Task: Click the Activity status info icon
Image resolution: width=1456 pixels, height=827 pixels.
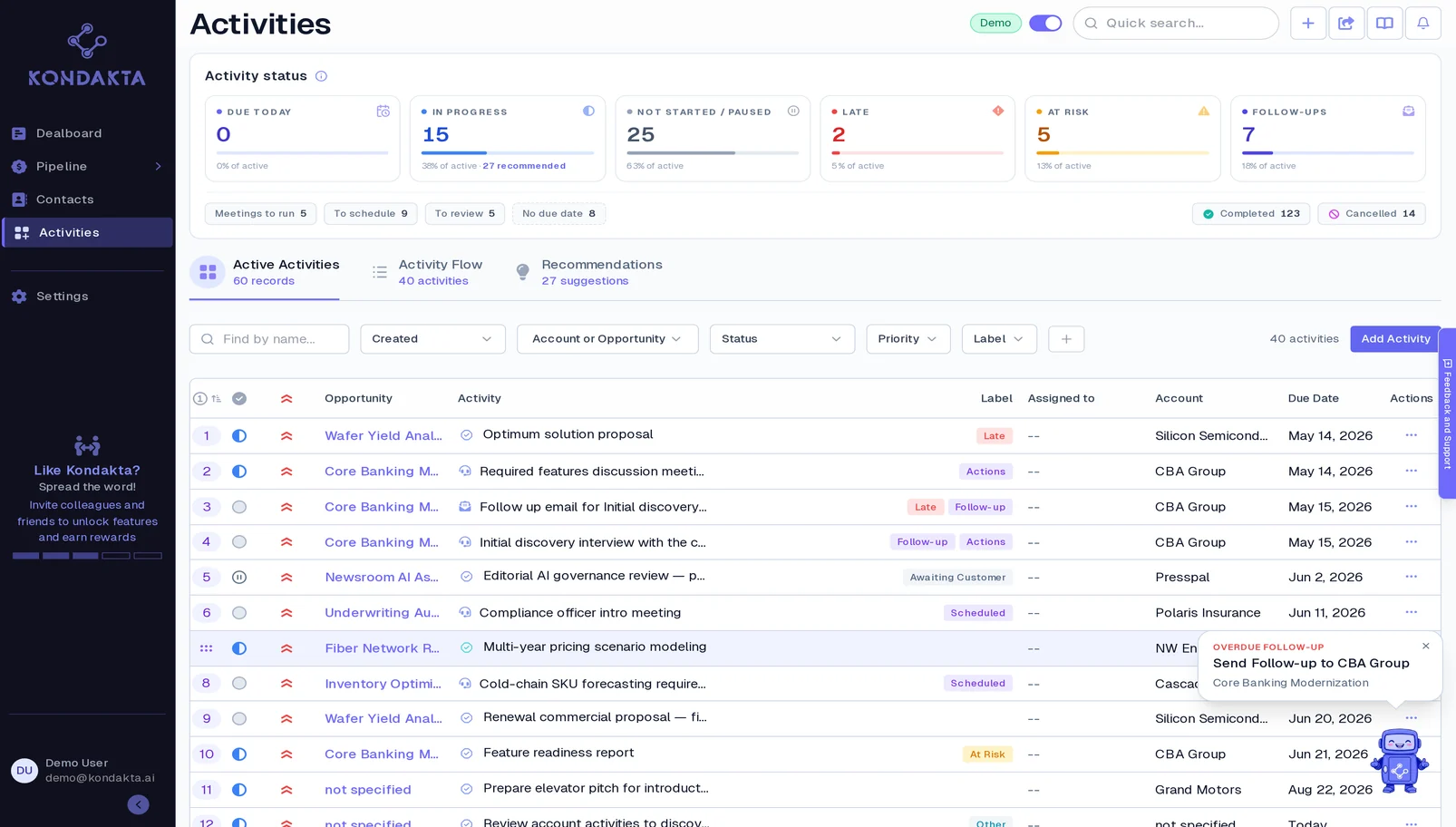Action: (321, 76)
